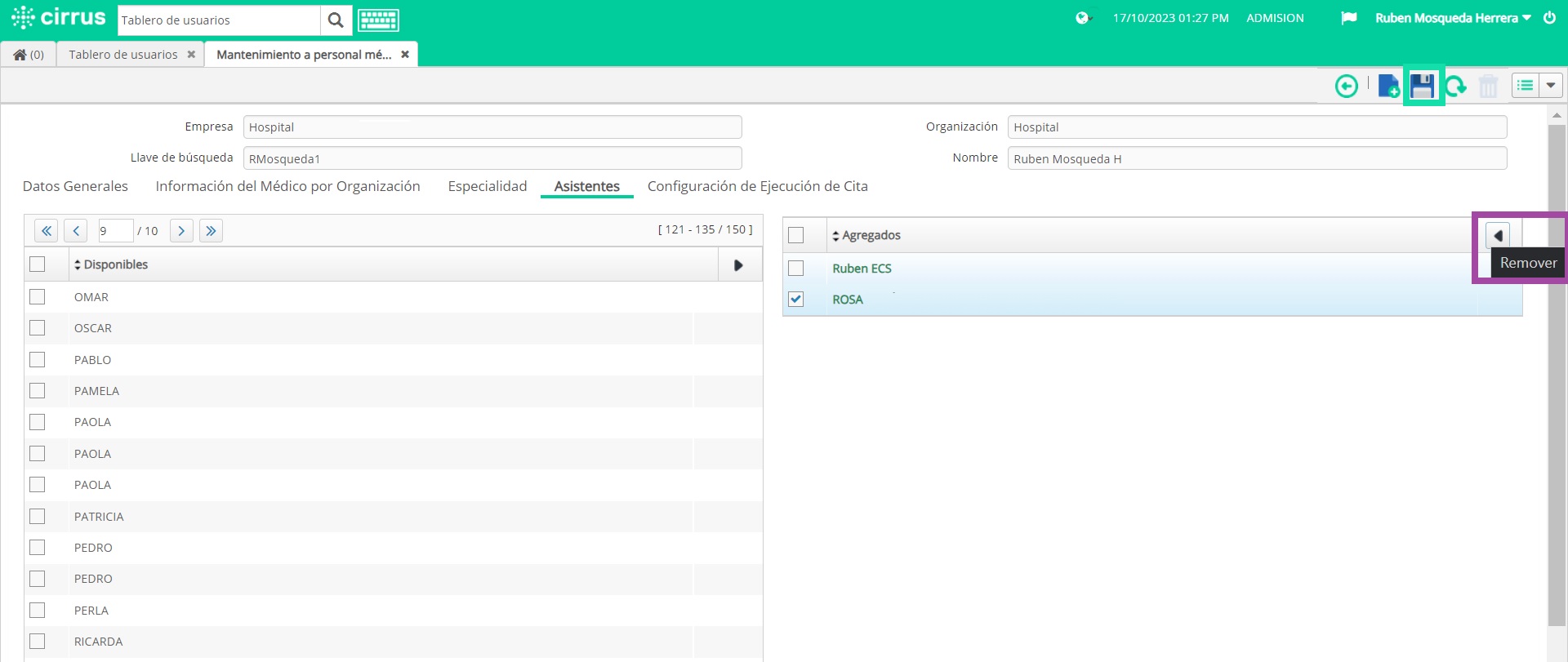Click the Empresa field

coord(492,127)
